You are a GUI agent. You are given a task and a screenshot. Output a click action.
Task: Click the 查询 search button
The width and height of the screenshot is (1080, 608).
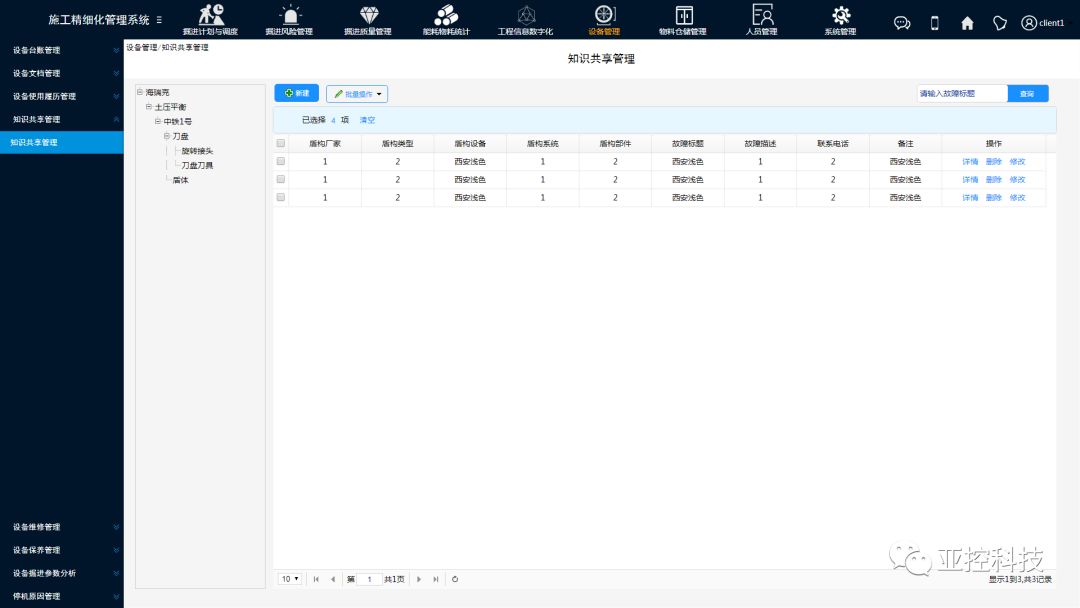click(1028, 94)
